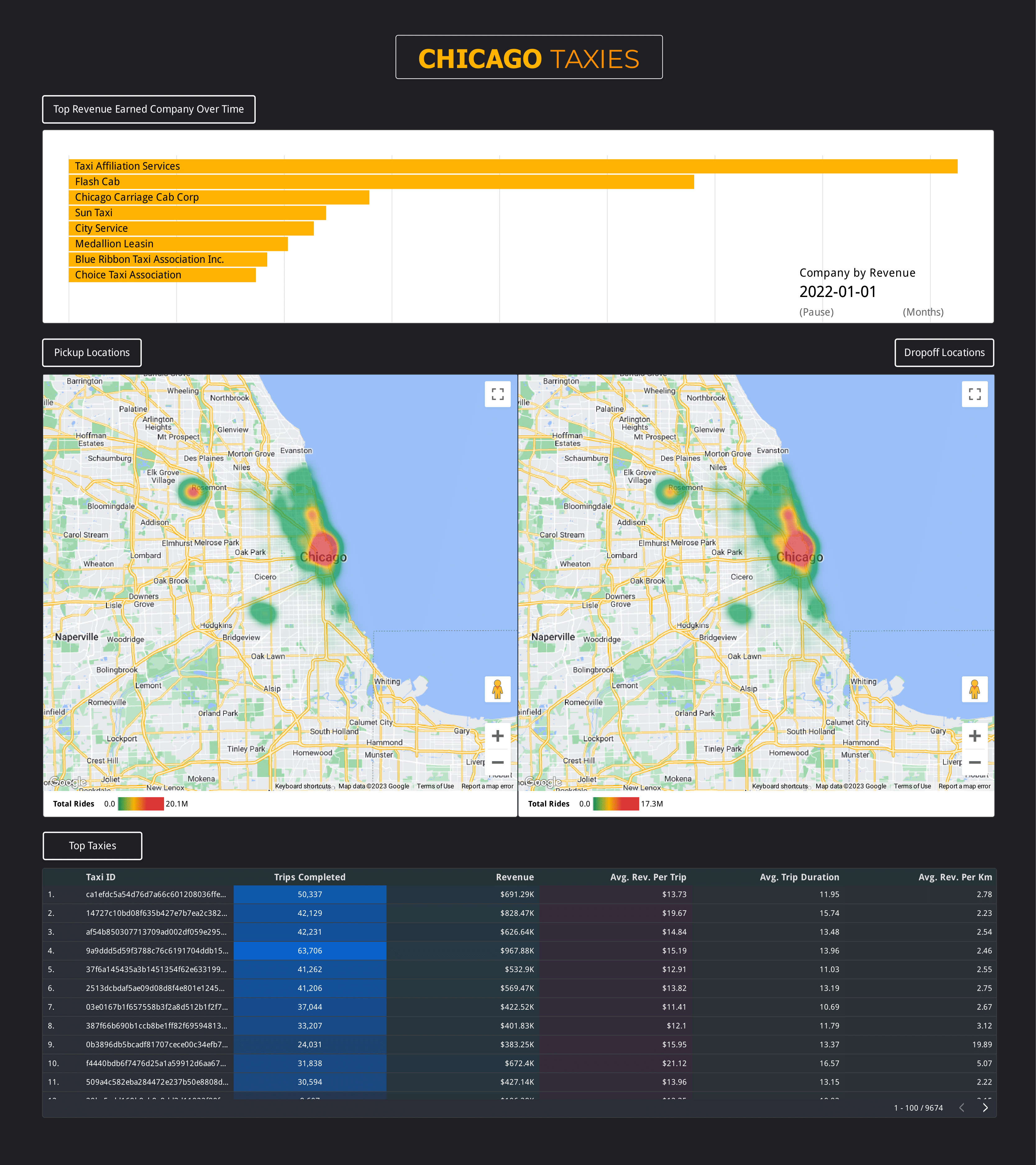Open Google logo on the Pickup map
Viewport: 1036px width, 1165px height.
click(68, 782)
